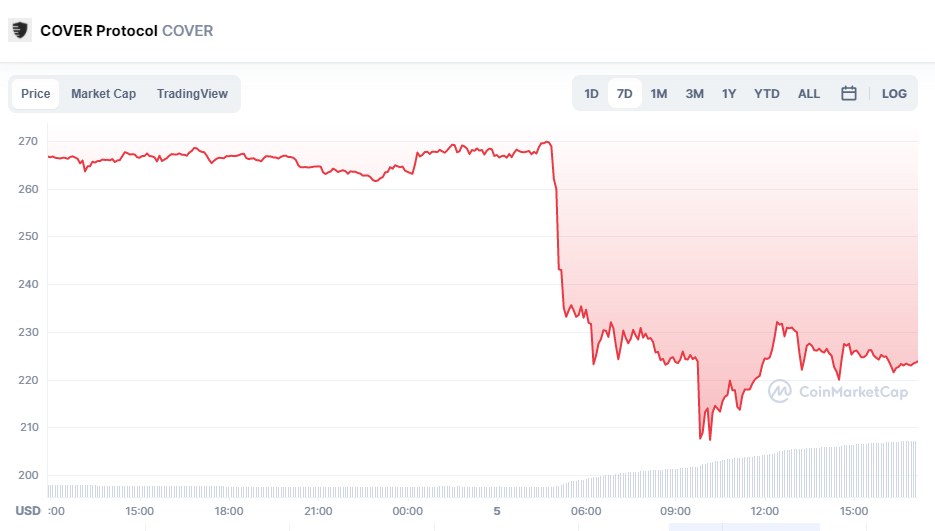The height and width of the screenshot is (531, 935).
Task: Select the 1M time range
Action: click(659, 94)
